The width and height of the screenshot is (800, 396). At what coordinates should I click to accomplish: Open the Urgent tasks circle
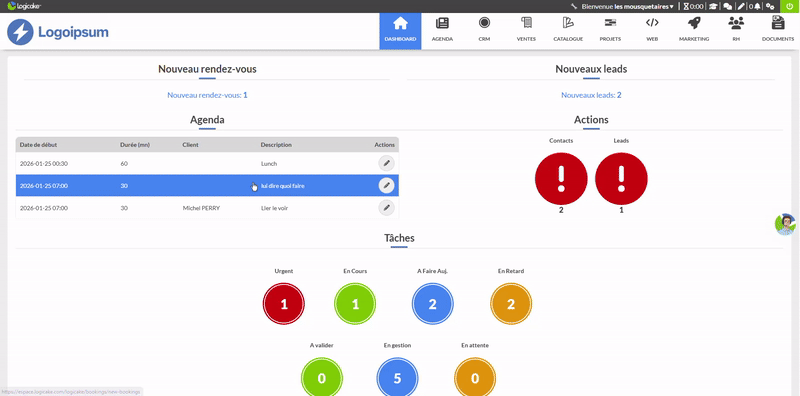tap(284, 304)
